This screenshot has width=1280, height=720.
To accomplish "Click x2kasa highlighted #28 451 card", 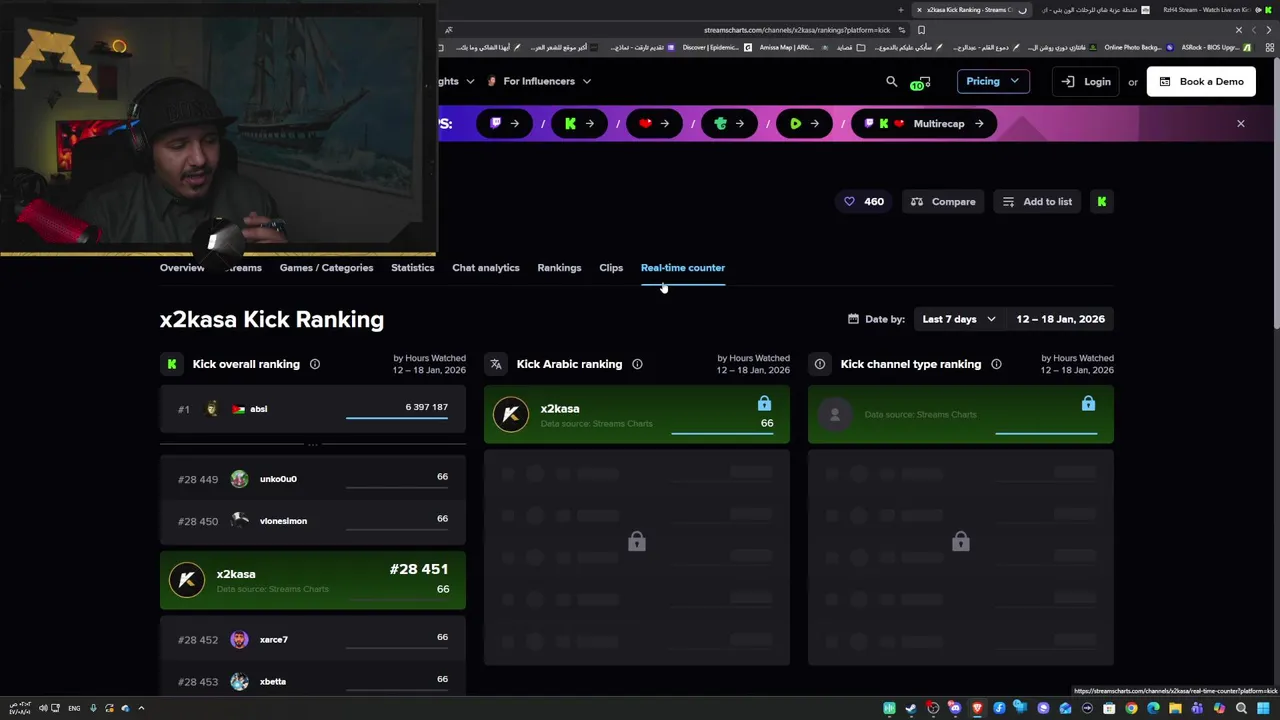I will [x=313, y=580].
